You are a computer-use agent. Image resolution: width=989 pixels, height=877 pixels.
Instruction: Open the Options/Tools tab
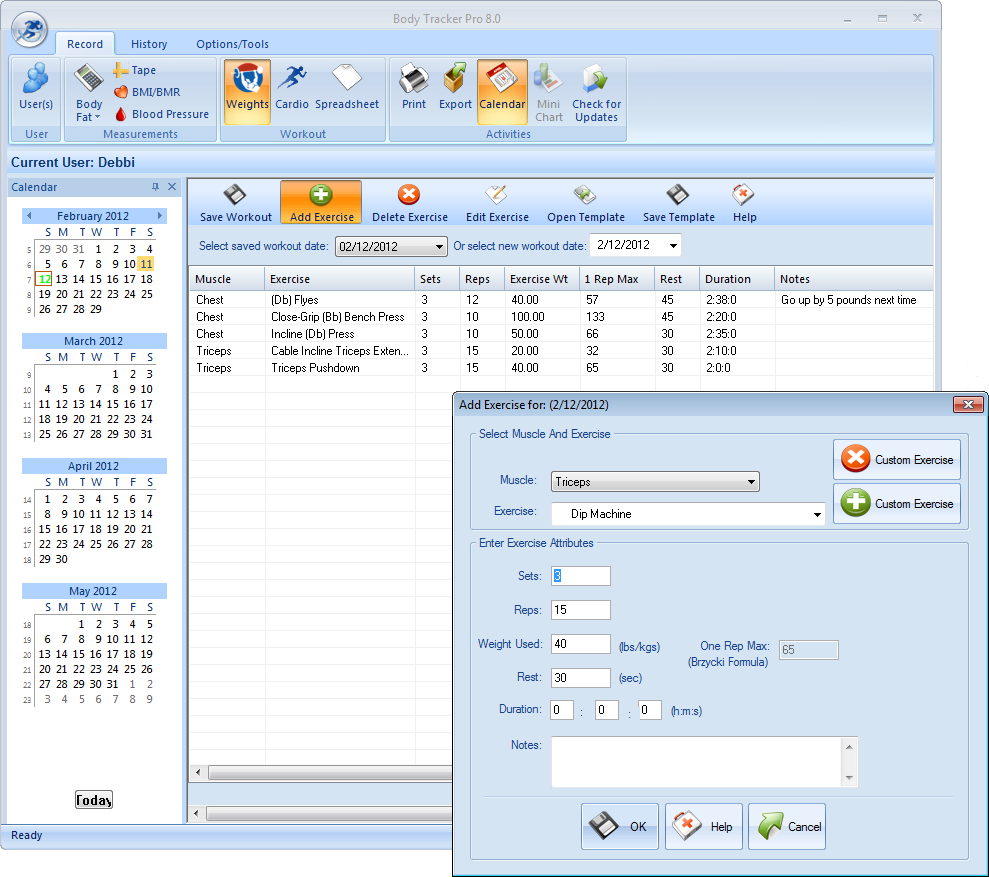pyautogui.click(x=232, y=44)
